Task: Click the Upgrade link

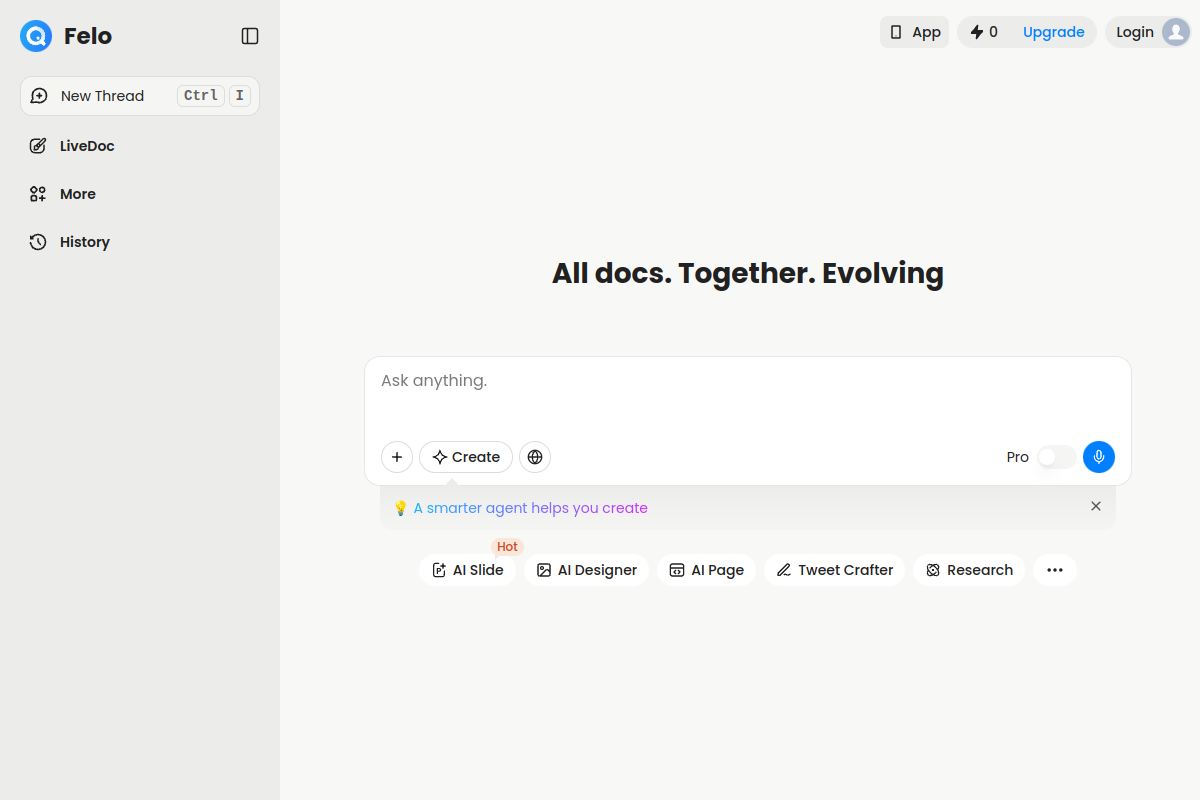Action: point(1053,32)
